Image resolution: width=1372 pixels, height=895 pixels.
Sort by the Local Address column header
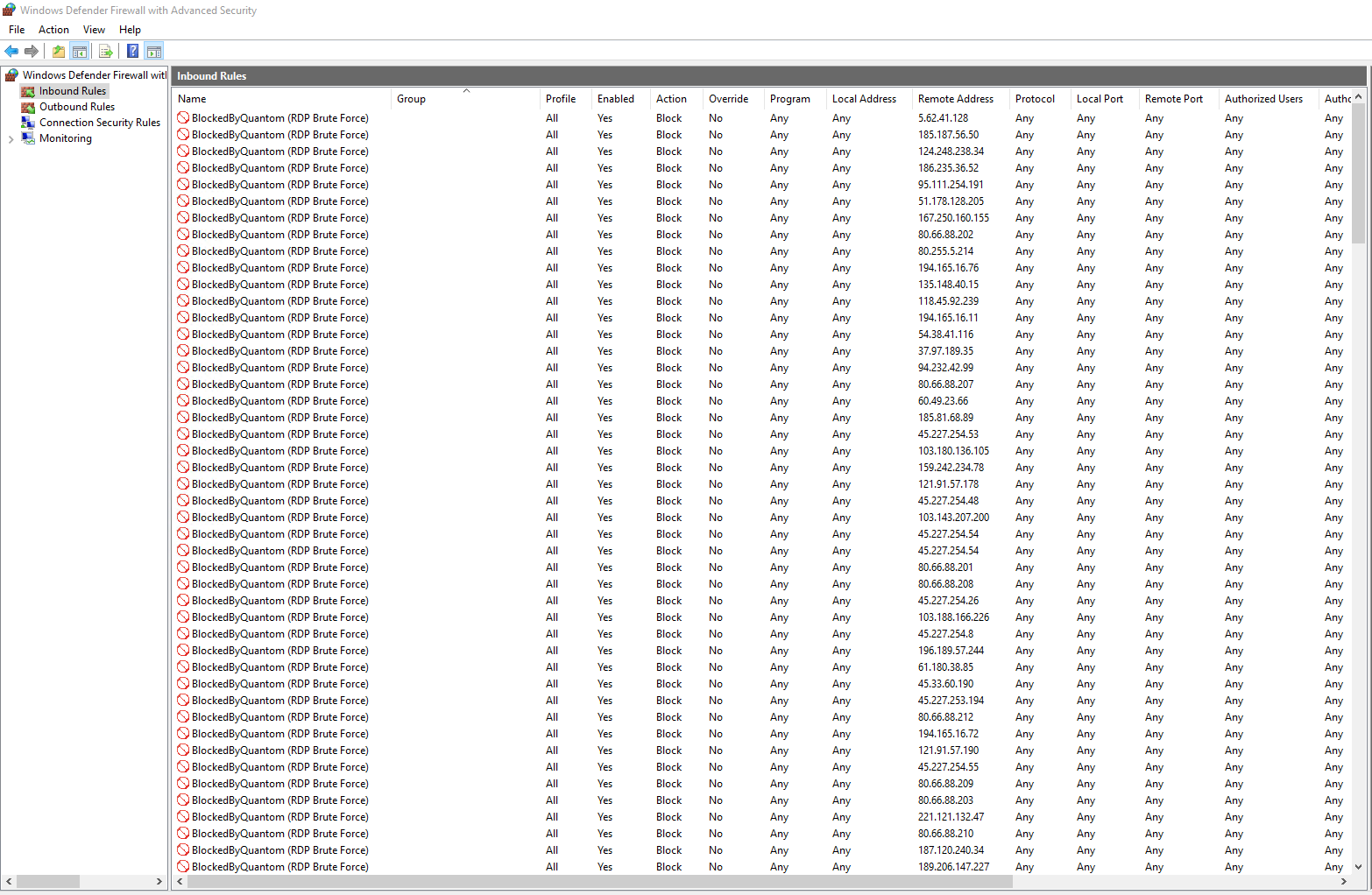tap(869, 99)
